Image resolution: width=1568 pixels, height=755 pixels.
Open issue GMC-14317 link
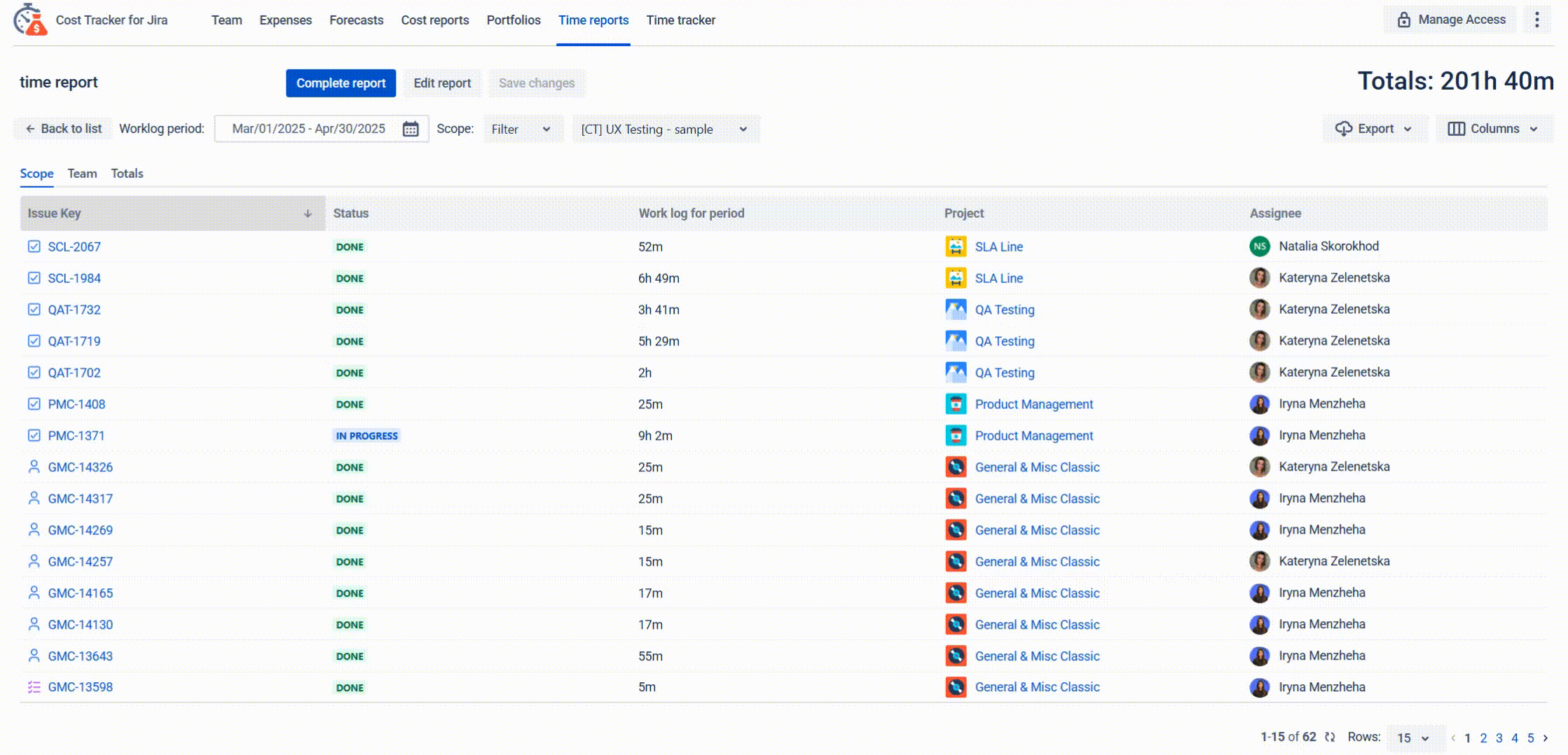click(81, 499)
